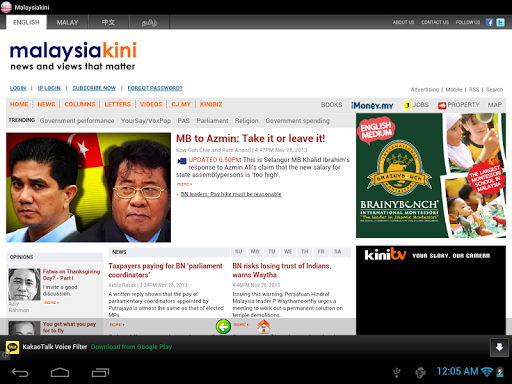Screen dimensions: 512x384
Task: Switch to the MALAY language tab
Action: (67, 22)
